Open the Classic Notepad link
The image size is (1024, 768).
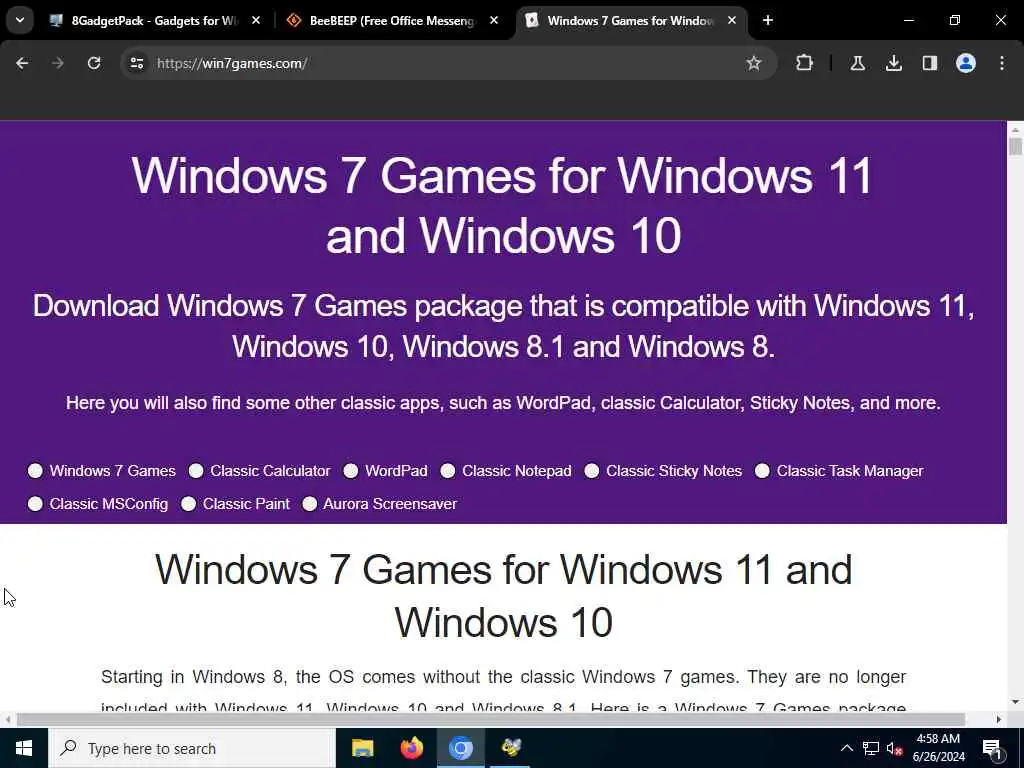tap(517, 471)
